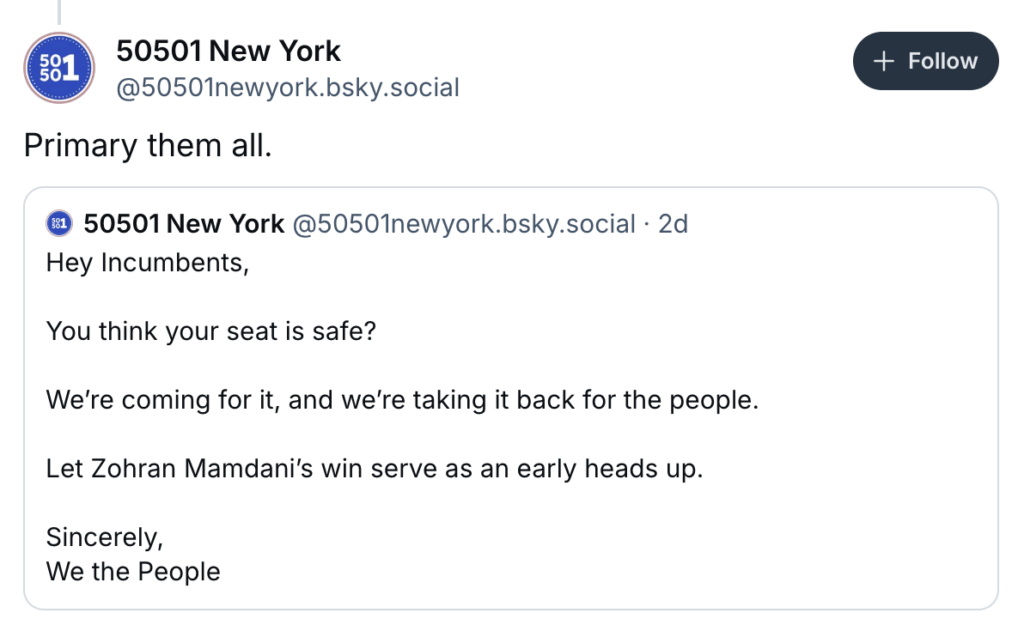Screen dimensions: 1024x625
Task: Click the large 50501 profile avatar
Action: pos(59,68)
